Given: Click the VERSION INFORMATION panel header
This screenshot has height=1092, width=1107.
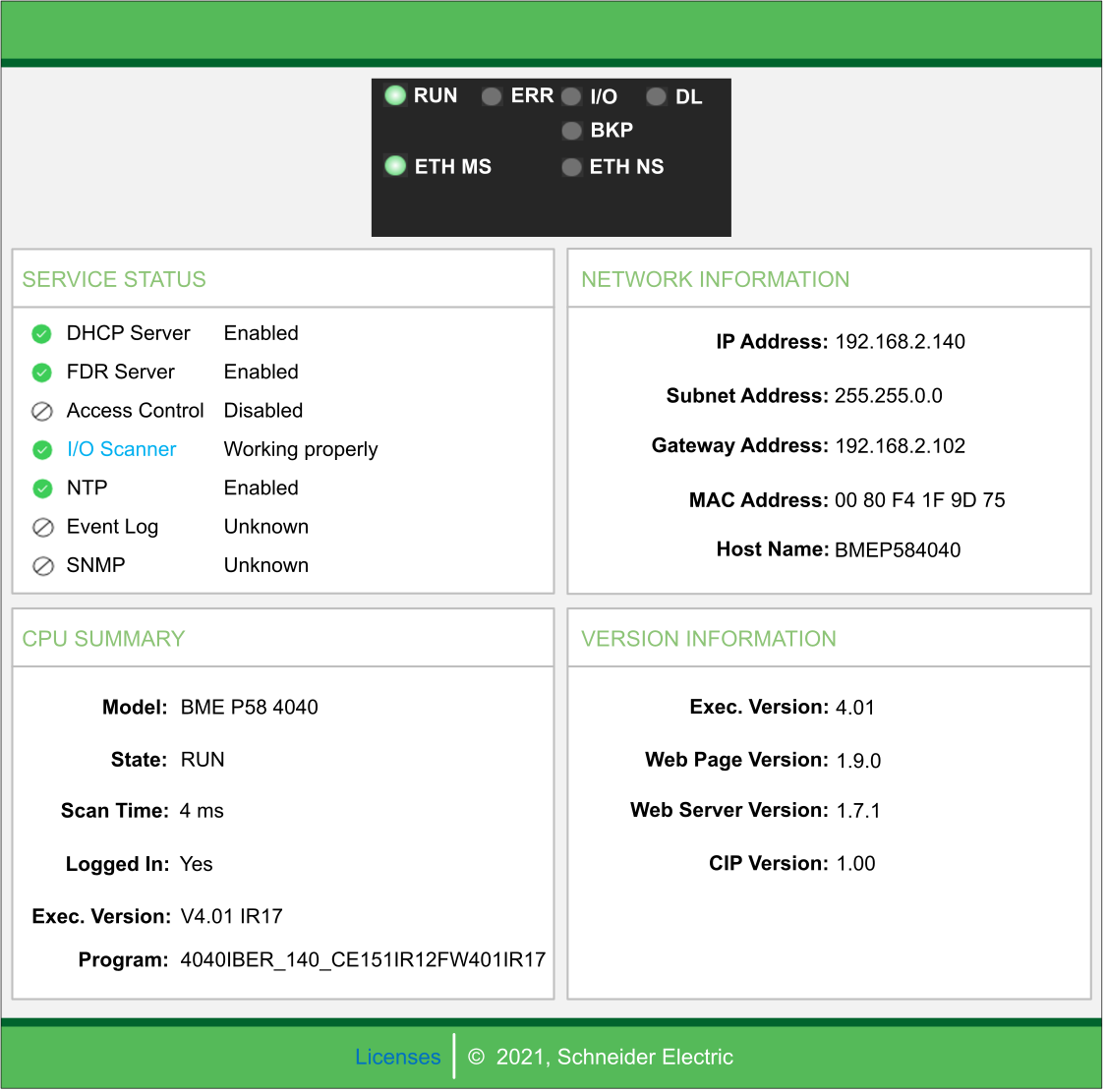Looking at the screenshot, I should pyautogui.click(x=708, y=639).
